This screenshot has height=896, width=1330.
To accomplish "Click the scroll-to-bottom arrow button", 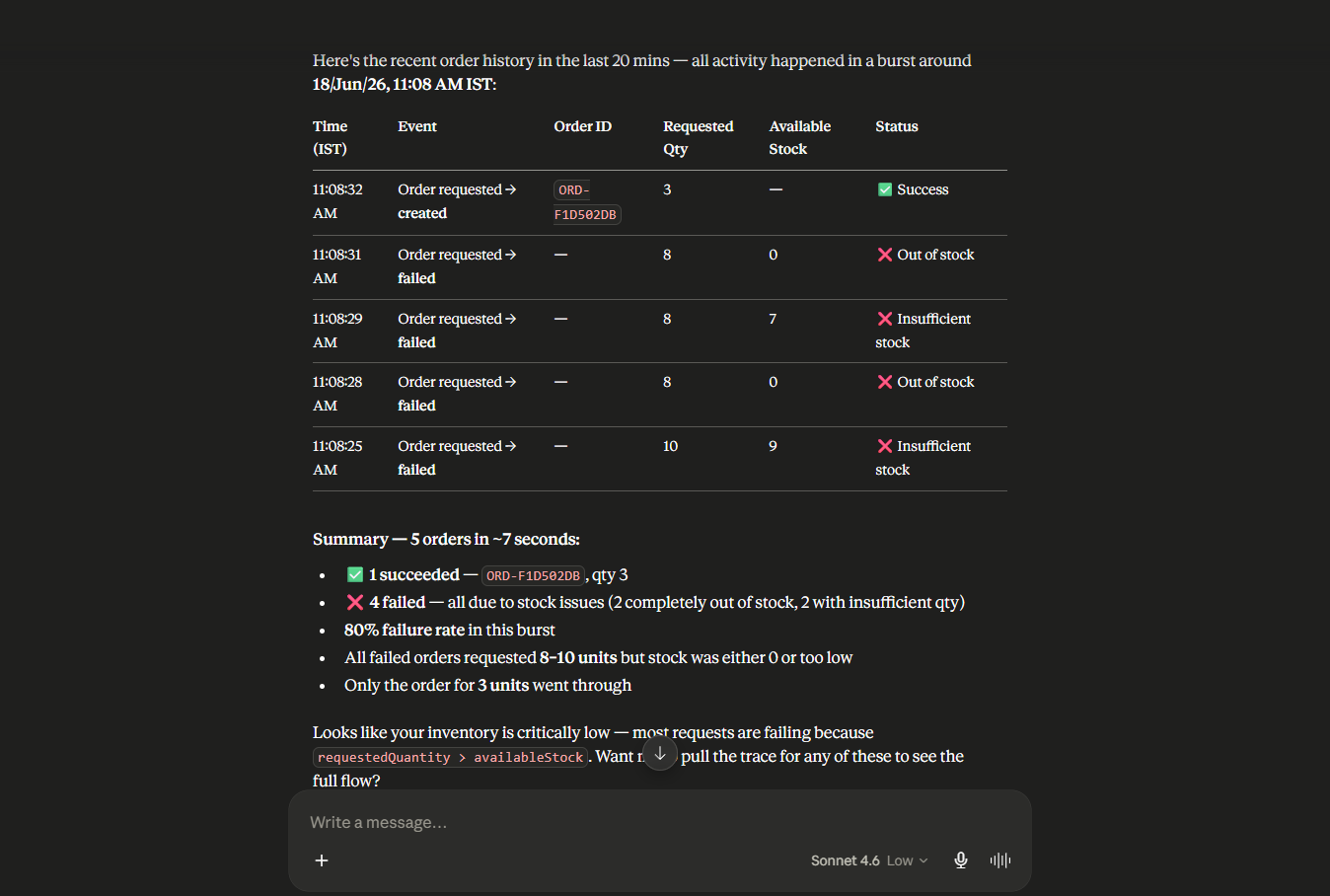I will coord(660,754).
